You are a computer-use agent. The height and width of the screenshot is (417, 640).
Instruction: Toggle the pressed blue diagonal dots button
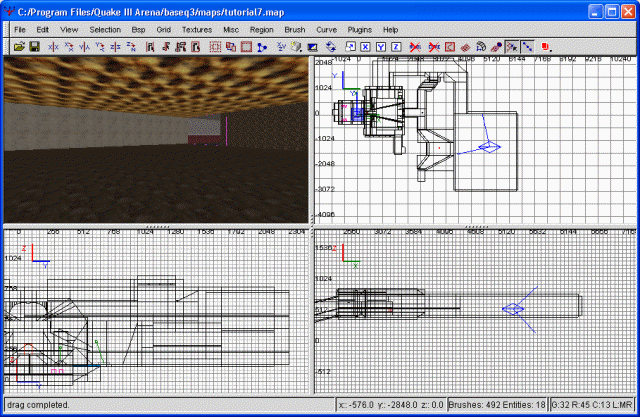[x=527, y=47]
